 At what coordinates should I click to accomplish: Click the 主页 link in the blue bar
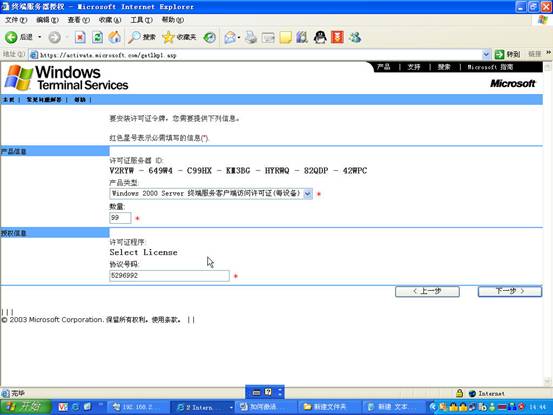click(x=8, y=100)
